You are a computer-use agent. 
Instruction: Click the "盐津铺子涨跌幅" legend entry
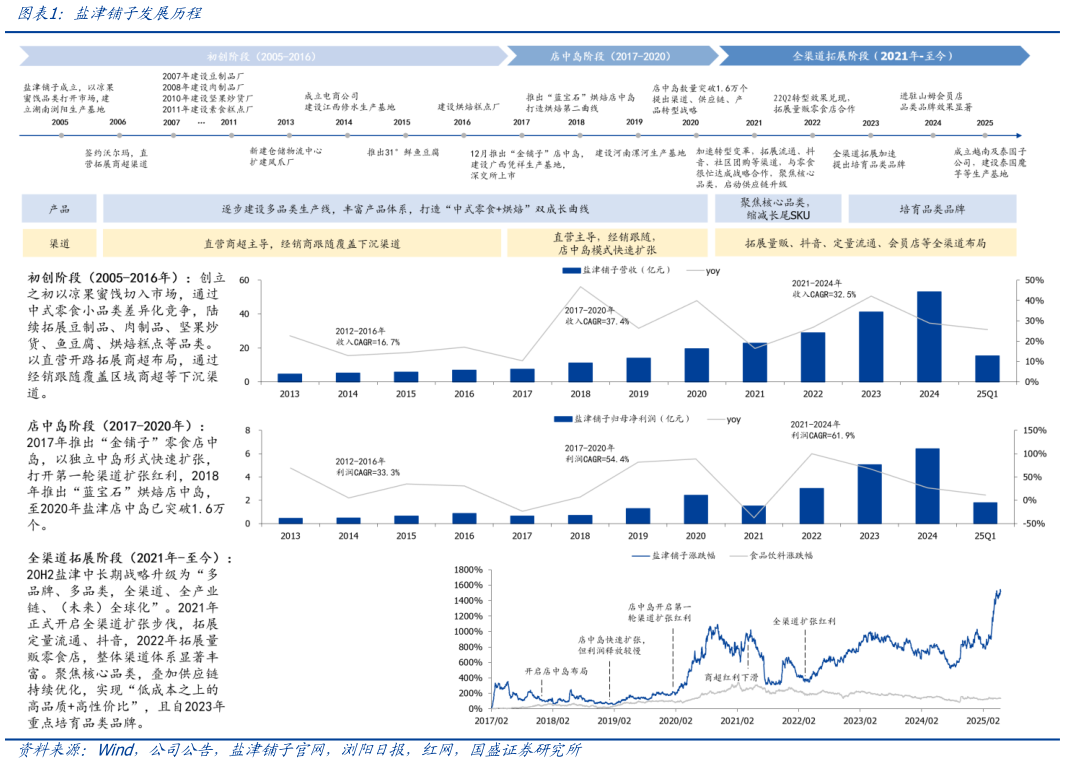(674, 555)
